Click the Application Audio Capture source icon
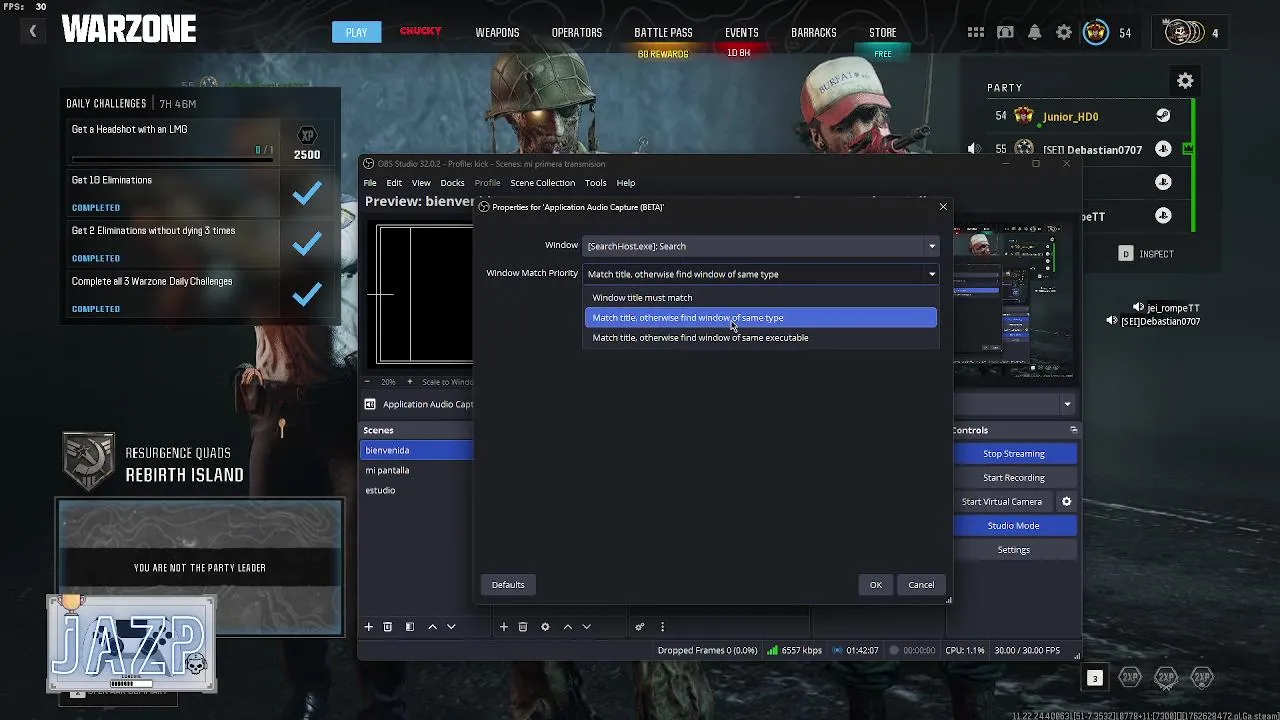The image size is (1280, 720). point(370,404)
